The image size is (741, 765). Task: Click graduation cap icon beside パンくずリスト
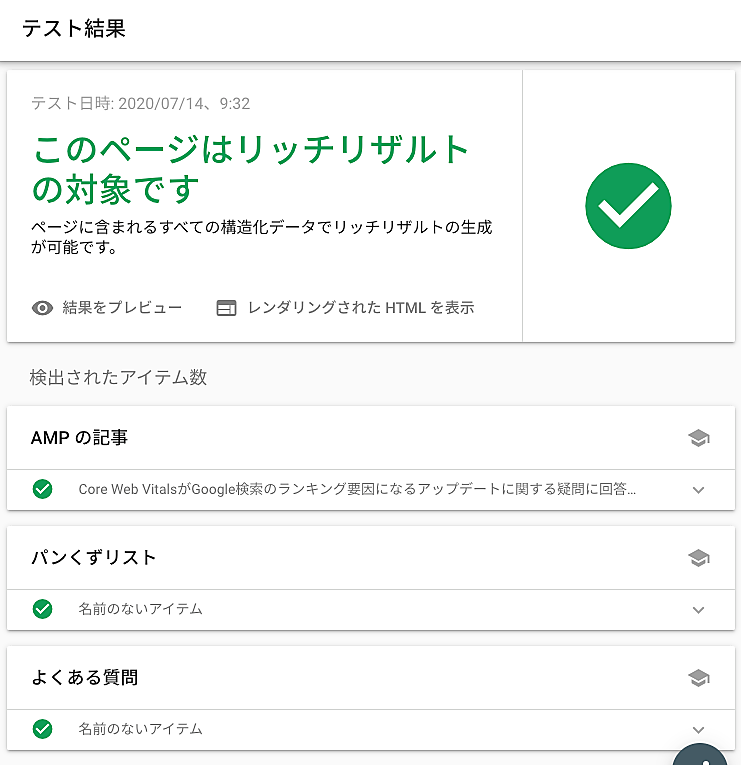[x=699, y=558]
